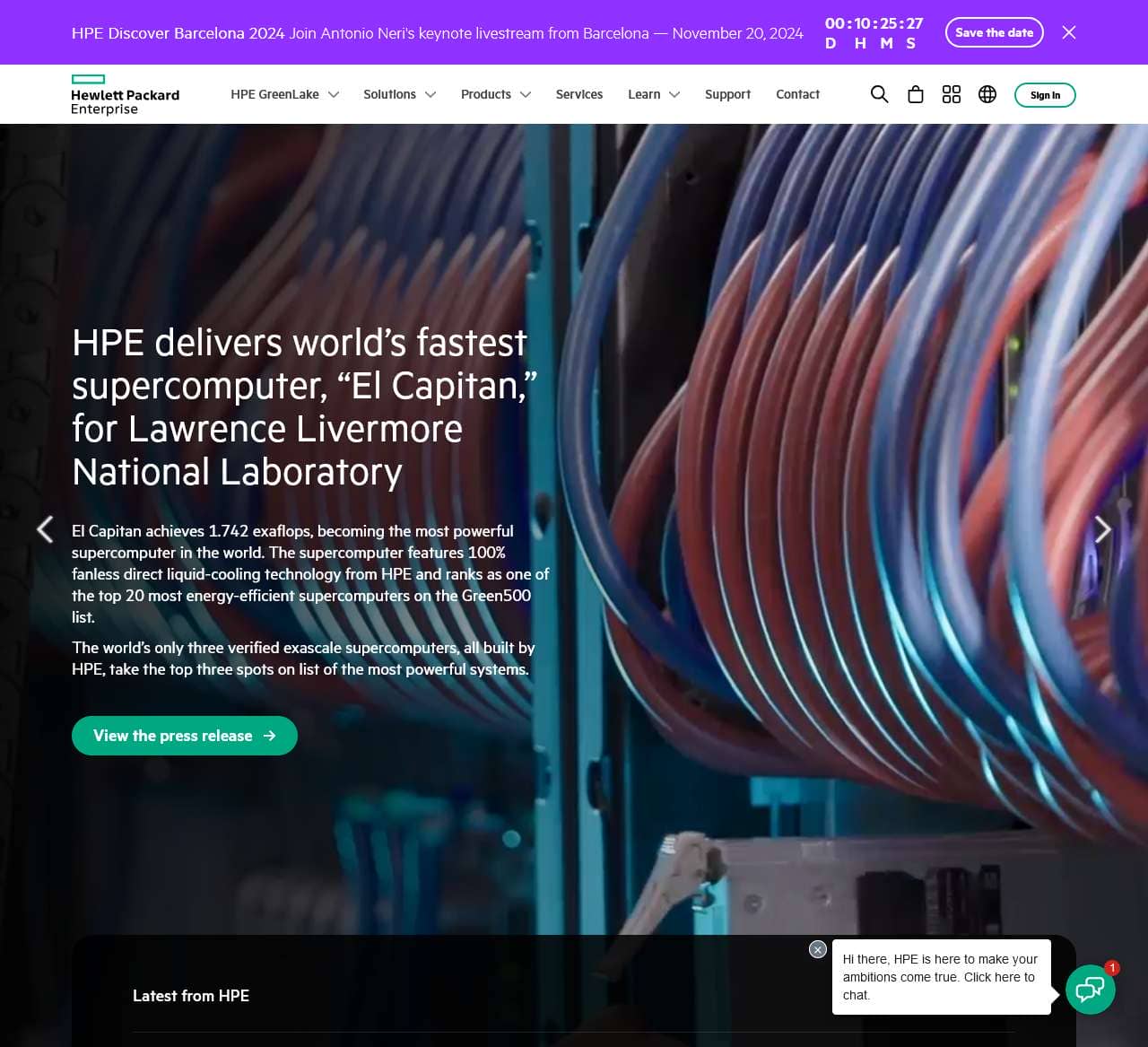Show the previous carousel slide
The height and width of the screenshot is (1047, 1148).
[x=45, y=529]
